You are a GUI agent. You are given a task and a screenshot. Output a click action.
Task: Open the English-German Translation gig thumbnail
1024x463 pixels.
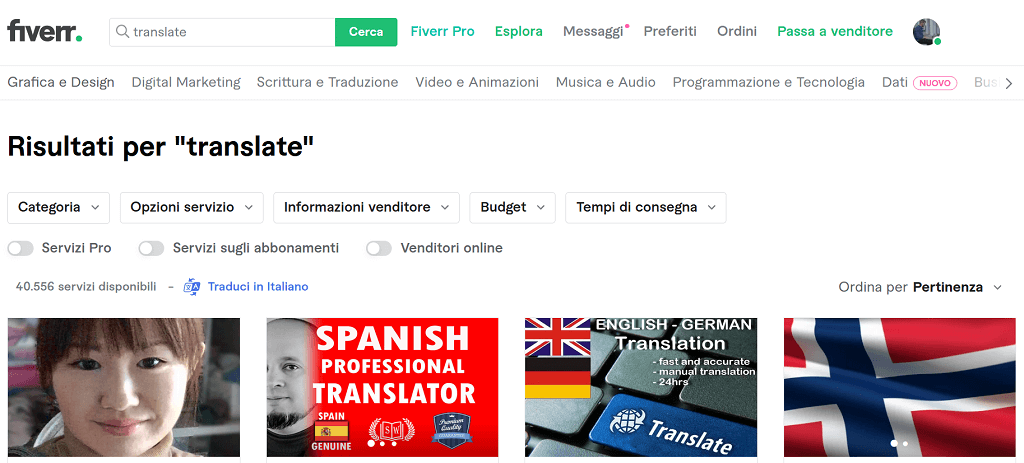pos(641,387)
